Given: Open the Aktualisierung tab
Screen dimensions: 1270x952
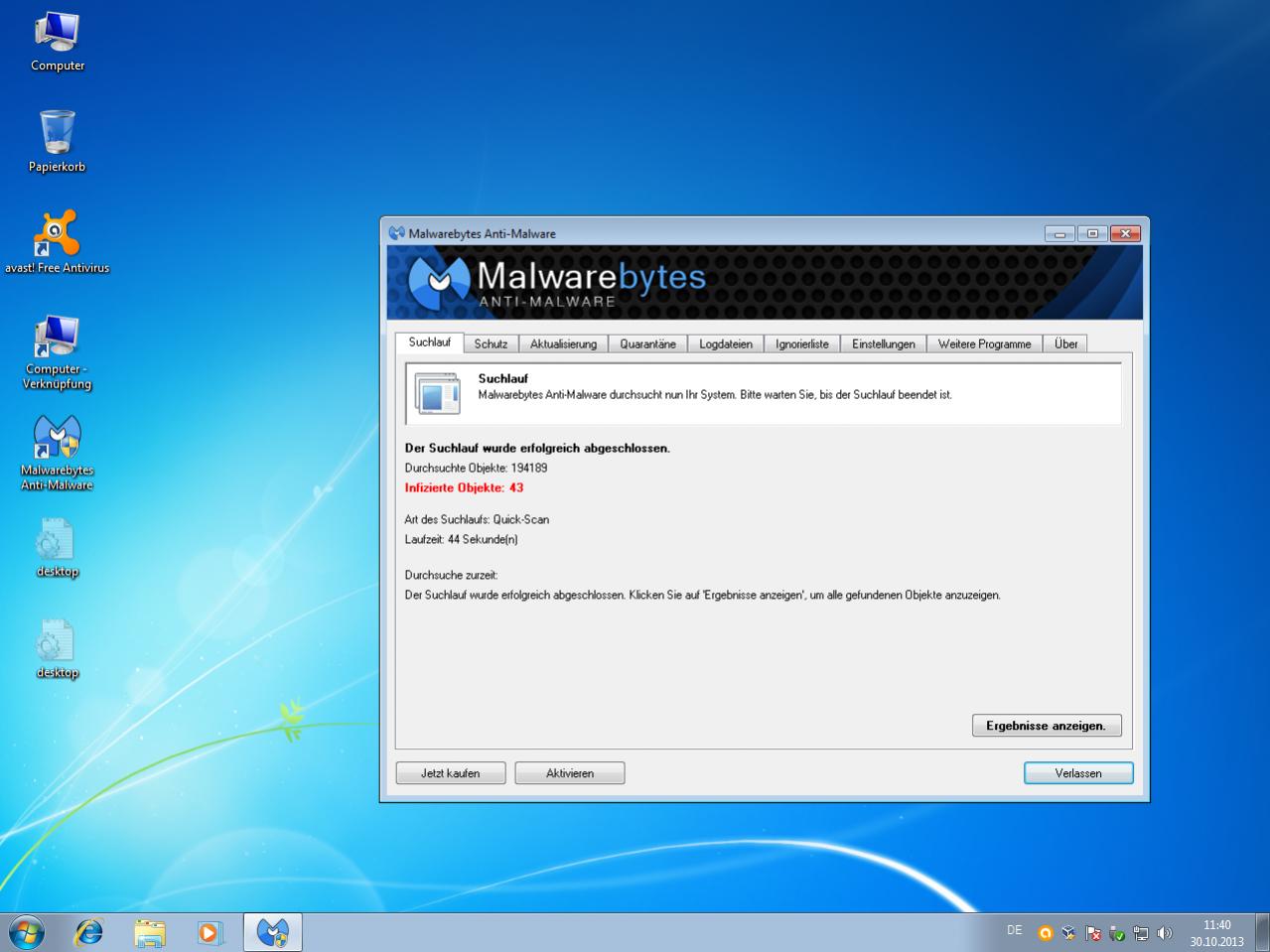Looking at the screenshot, I should [563, 343].
